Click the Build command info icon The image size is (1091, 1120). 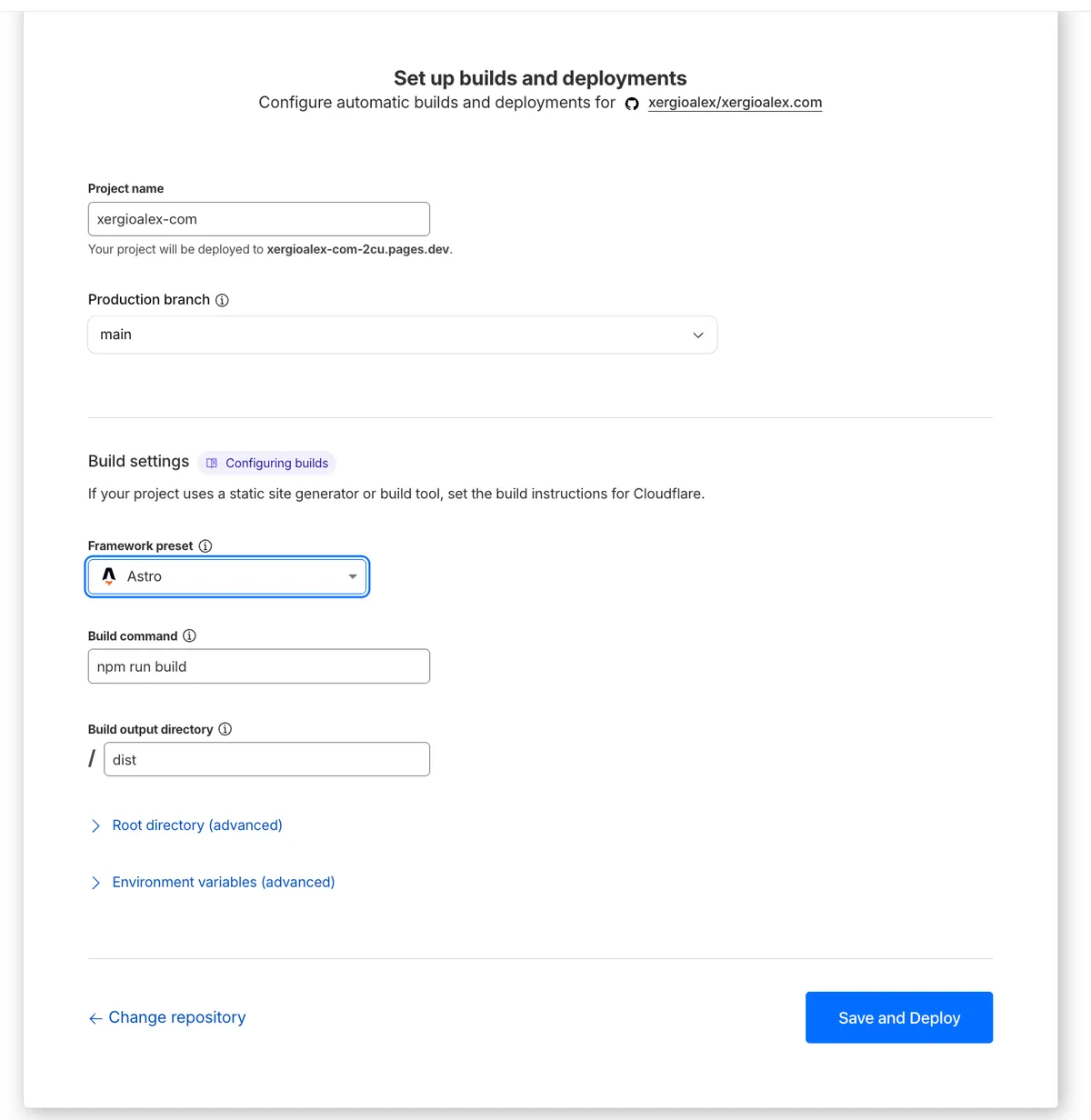pos(189,635)
